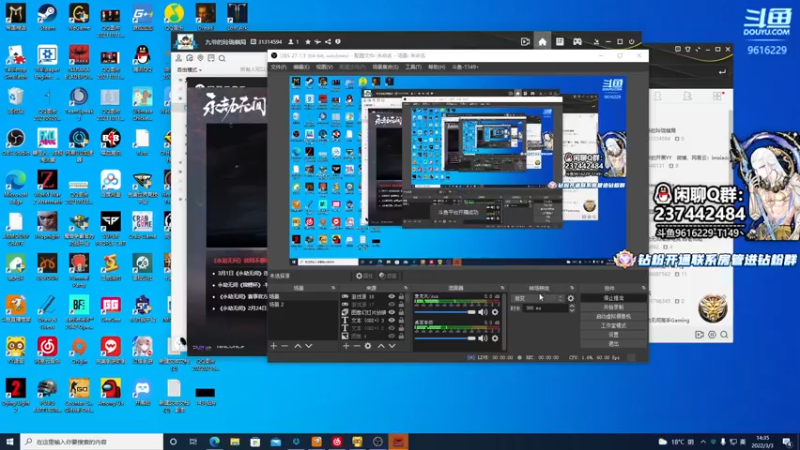The height and width of the screenshot is (450, 800).
Task: Open 自由模式 dropdown in YY window
Action: 189,70
